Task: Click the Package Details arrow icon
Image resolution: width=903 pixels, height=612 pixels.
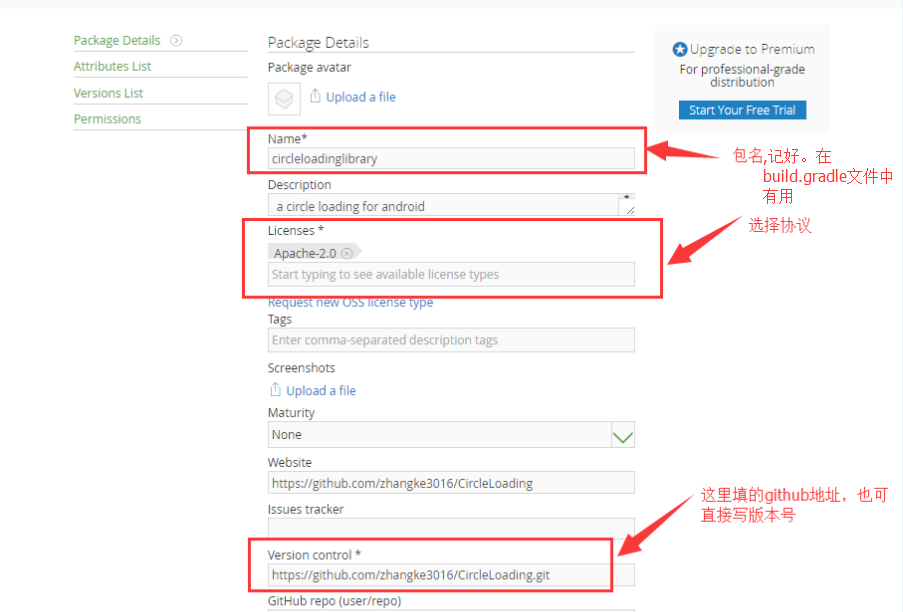Action: [176, 41]
